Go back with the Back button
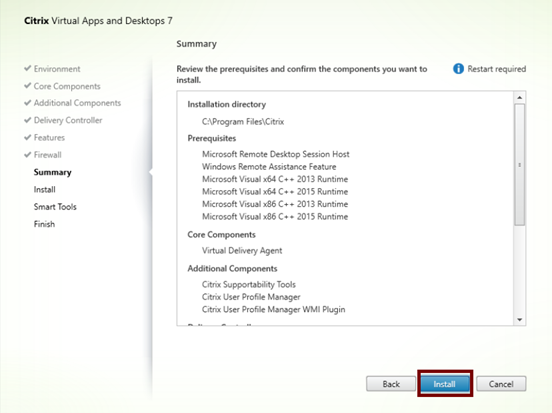Image resolution: width=552 pixels, height=413 pixels. point(391,384)
